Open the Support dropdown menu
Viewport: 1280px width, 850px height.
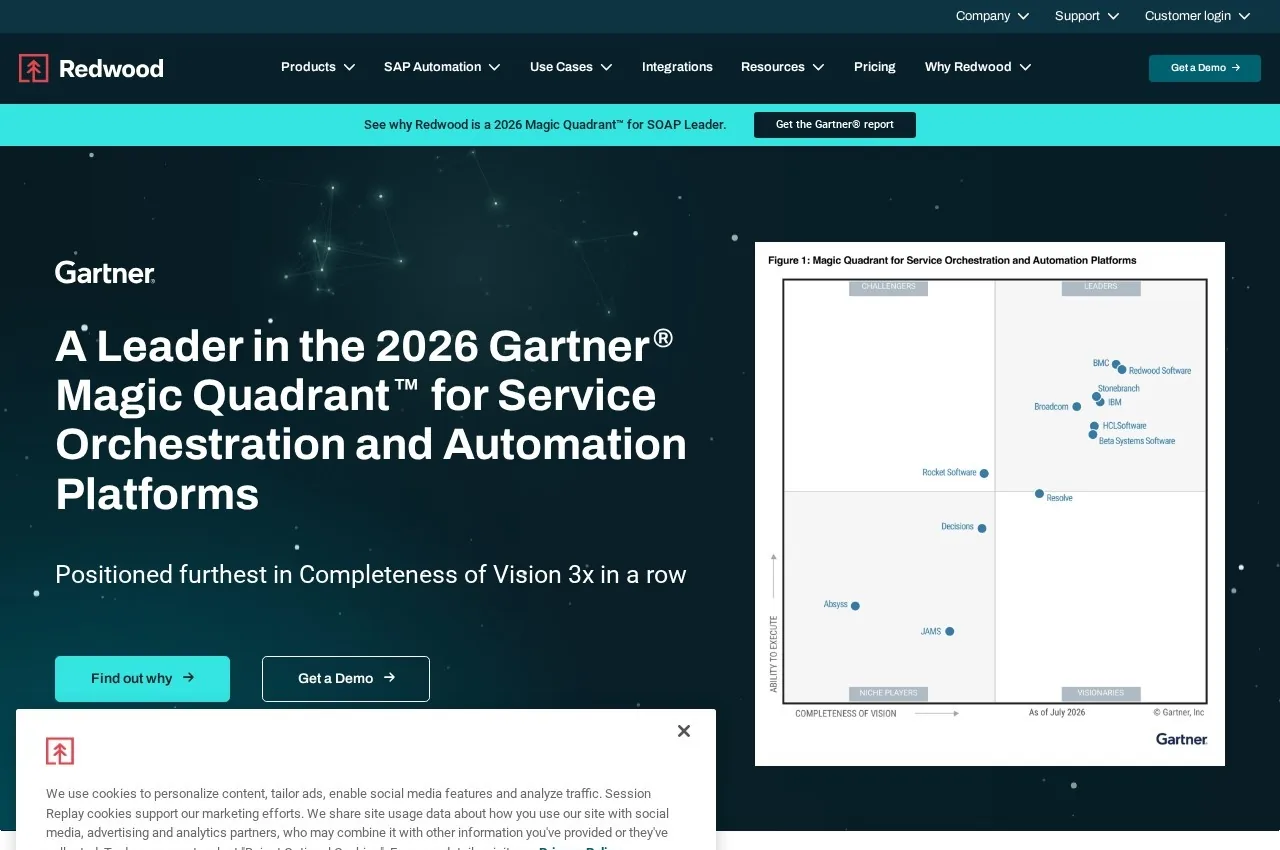(x=1087, y=16)
